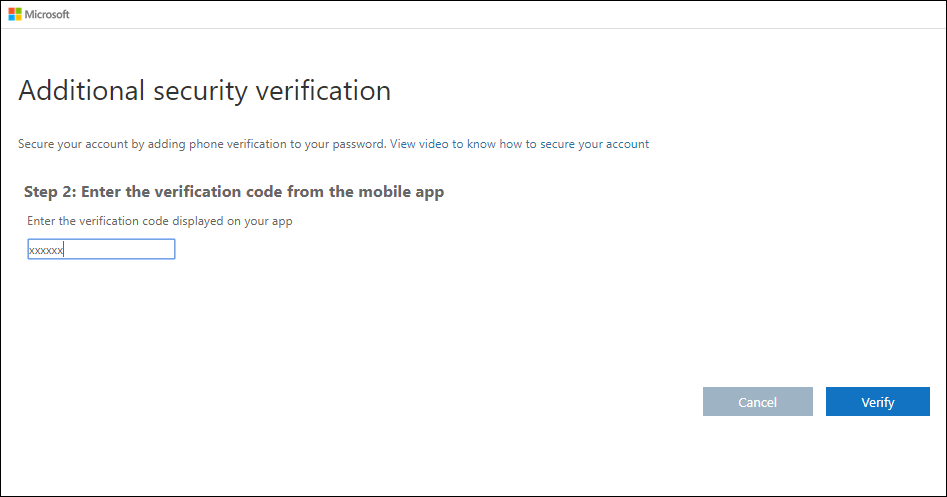Click the word 'Additional' in the page title

(x=80, y=91)
